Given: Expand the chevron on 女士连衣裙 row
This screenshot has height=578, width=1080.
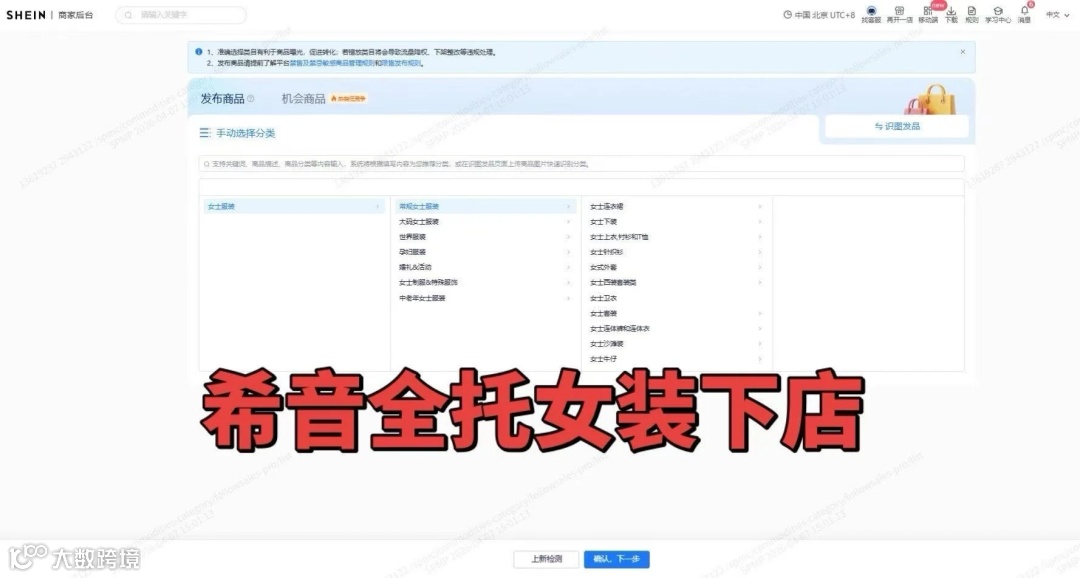Looking at the screenshot, I should [x=760, y=207].
